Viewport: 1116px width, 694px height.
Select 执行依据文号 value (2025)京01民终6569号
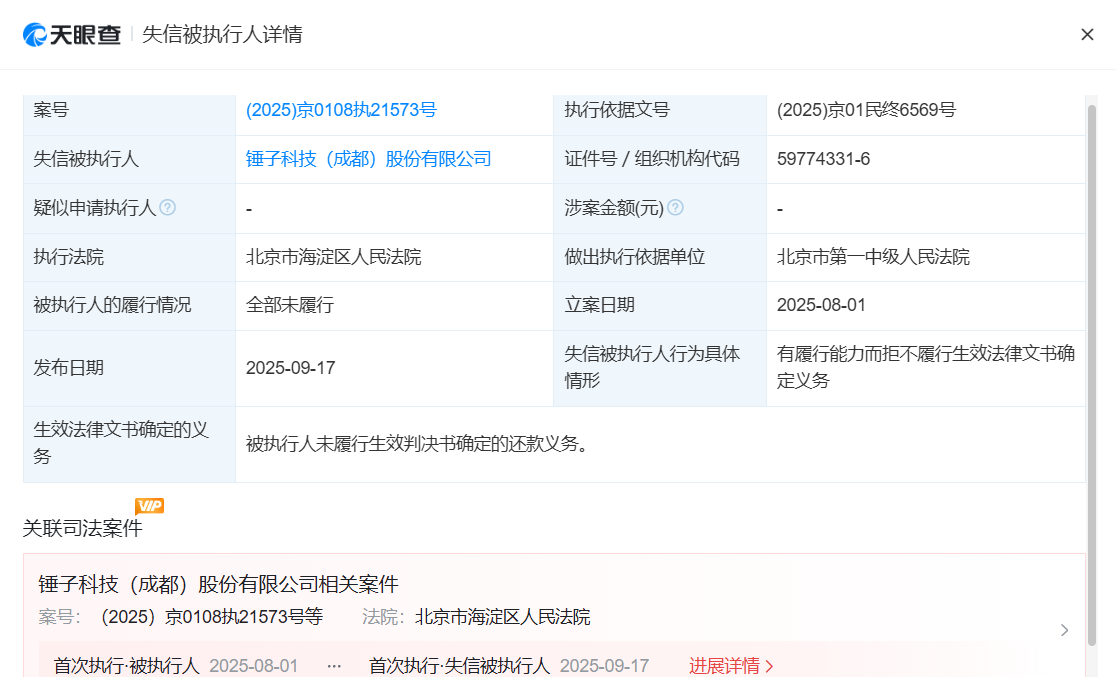(x=866, y=110)
